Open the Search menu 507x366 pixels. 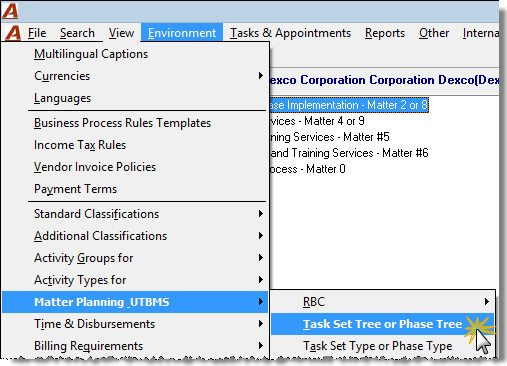tap(77, 33)
